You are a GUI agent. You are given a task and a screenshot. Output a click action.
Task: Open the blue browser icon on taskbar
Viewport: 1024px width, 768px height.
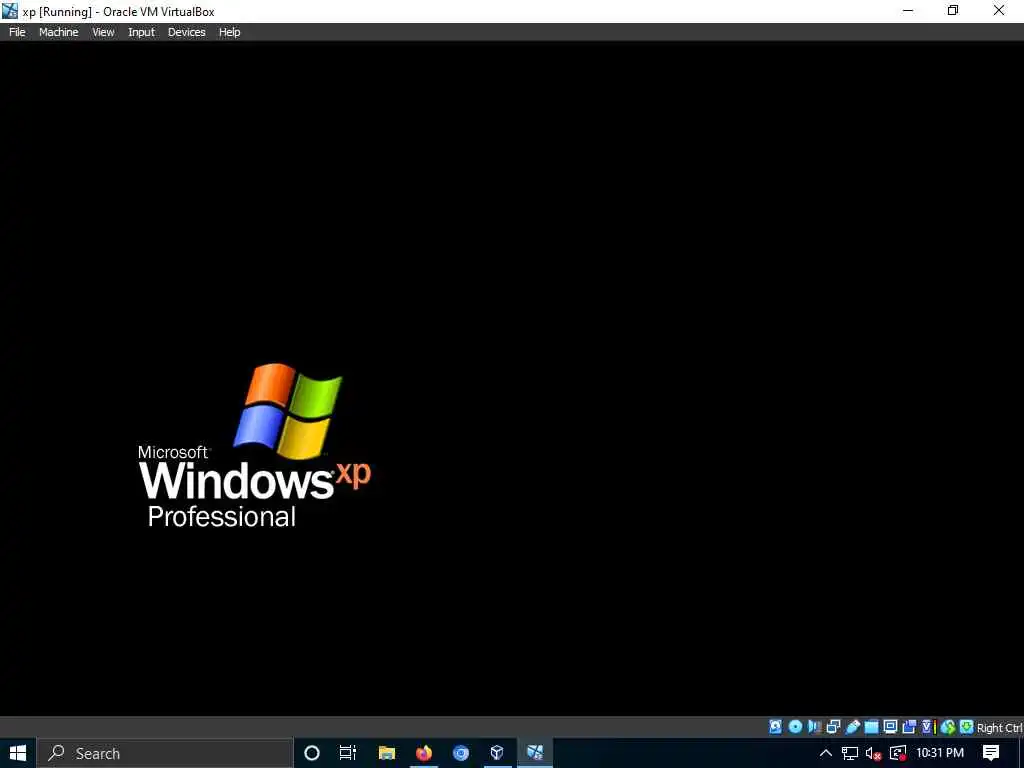(461, 753)
